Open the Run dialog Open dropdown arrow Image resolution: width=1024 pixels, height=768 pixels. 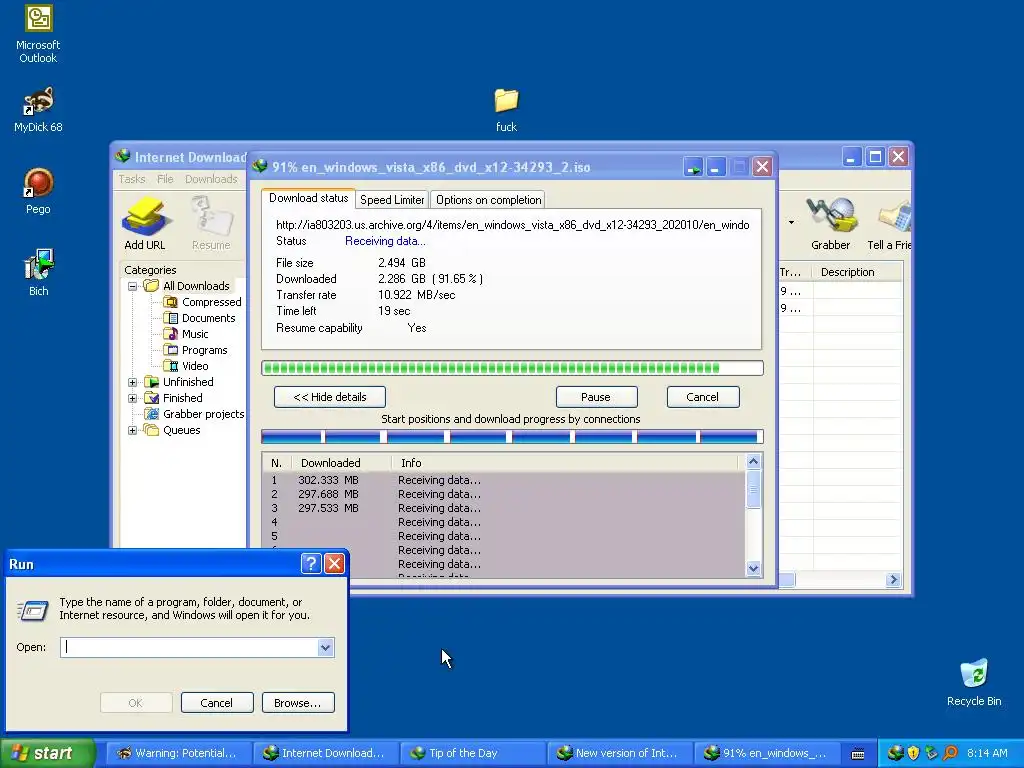(x=325, y=647)
